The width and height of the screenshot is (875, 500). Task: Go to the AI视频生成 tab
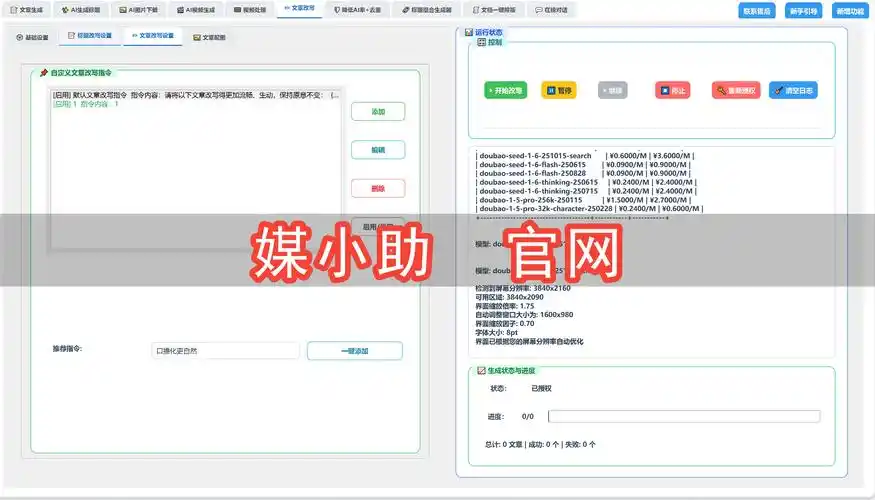(196, 9)
